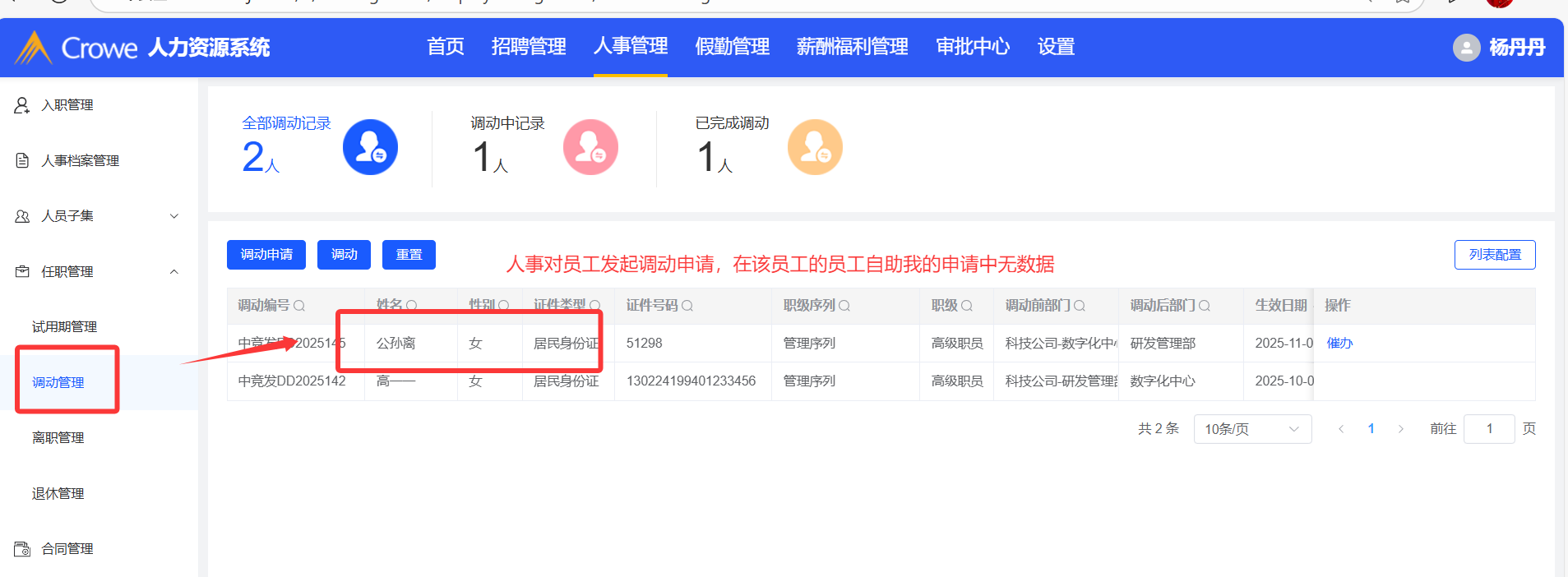Open 试用期管理 sidebar item

click(64, 327)
